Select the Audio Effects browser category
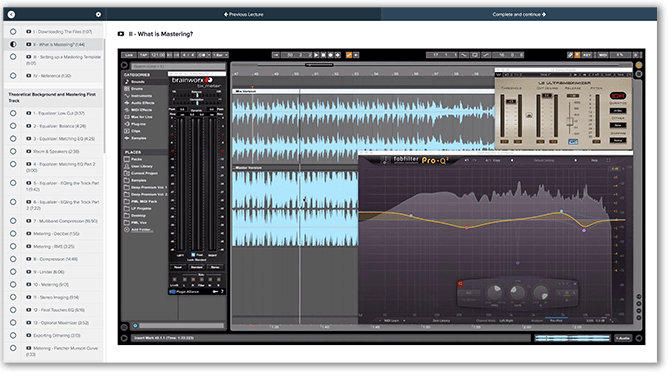Viewport: 672px width, 378px height. 142,103
